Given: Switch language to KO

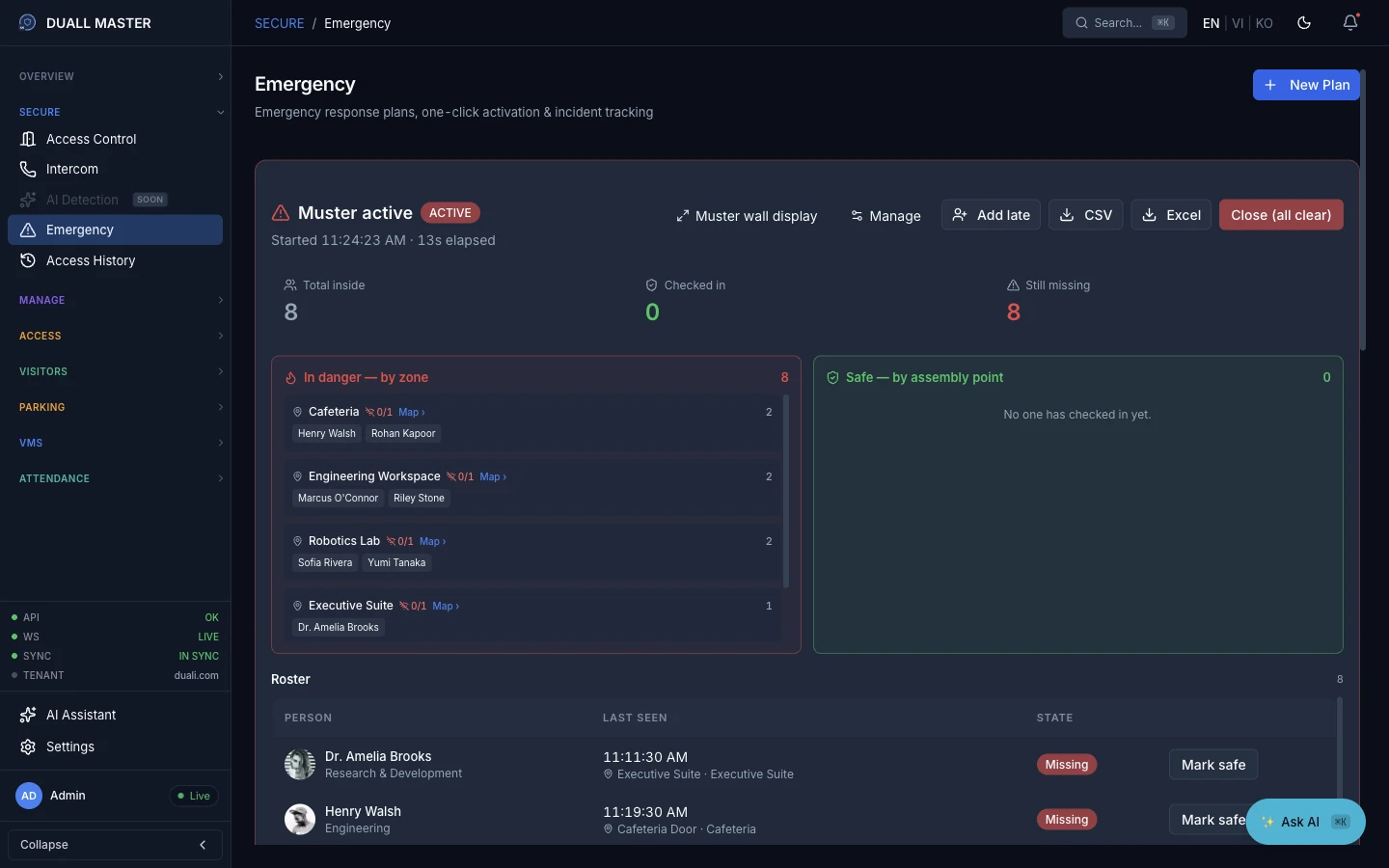Looking at the screenshot, I should click(1265, 23).
